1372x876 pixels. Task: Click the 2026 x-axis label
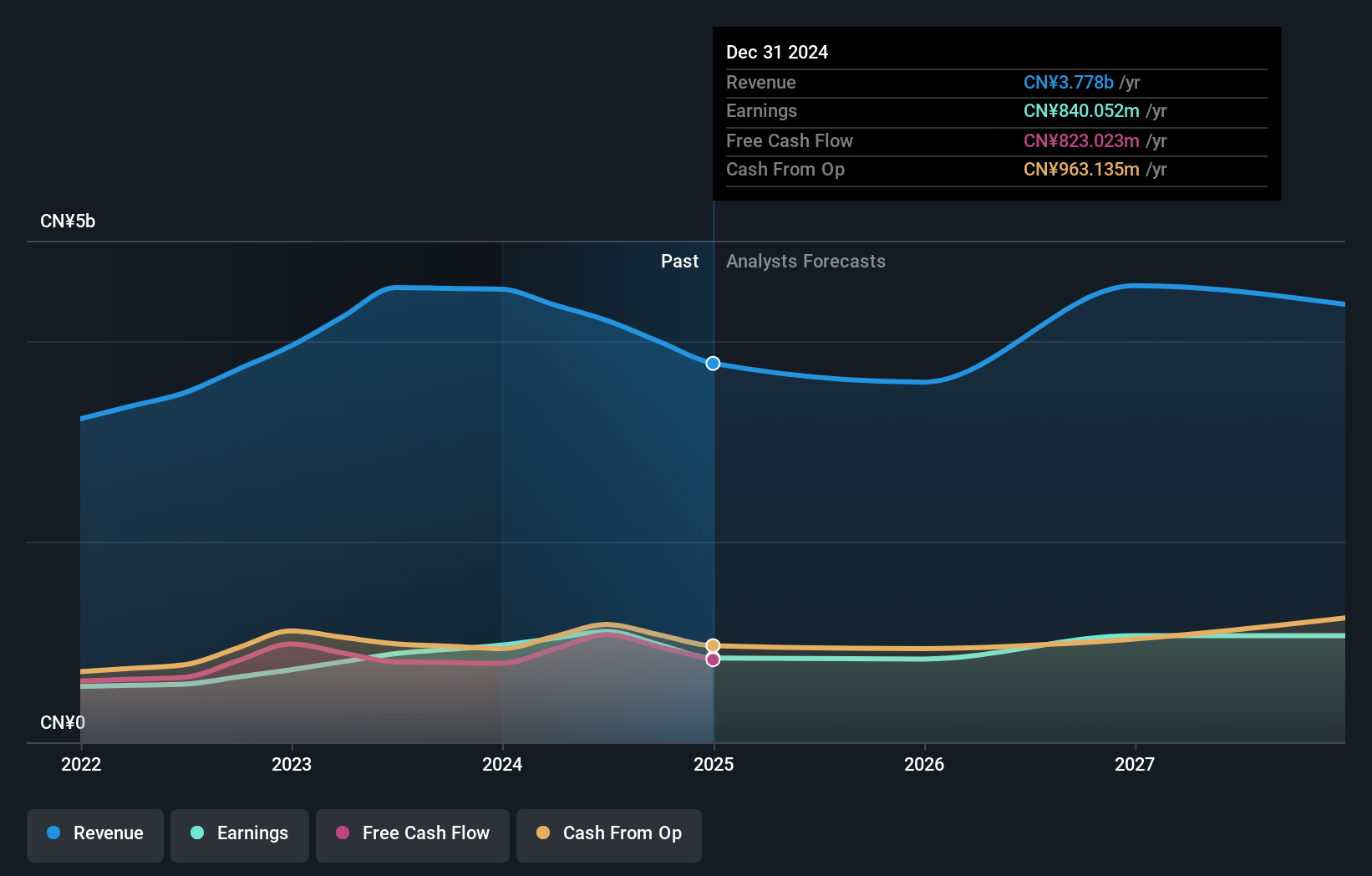(x=924, y=765)
